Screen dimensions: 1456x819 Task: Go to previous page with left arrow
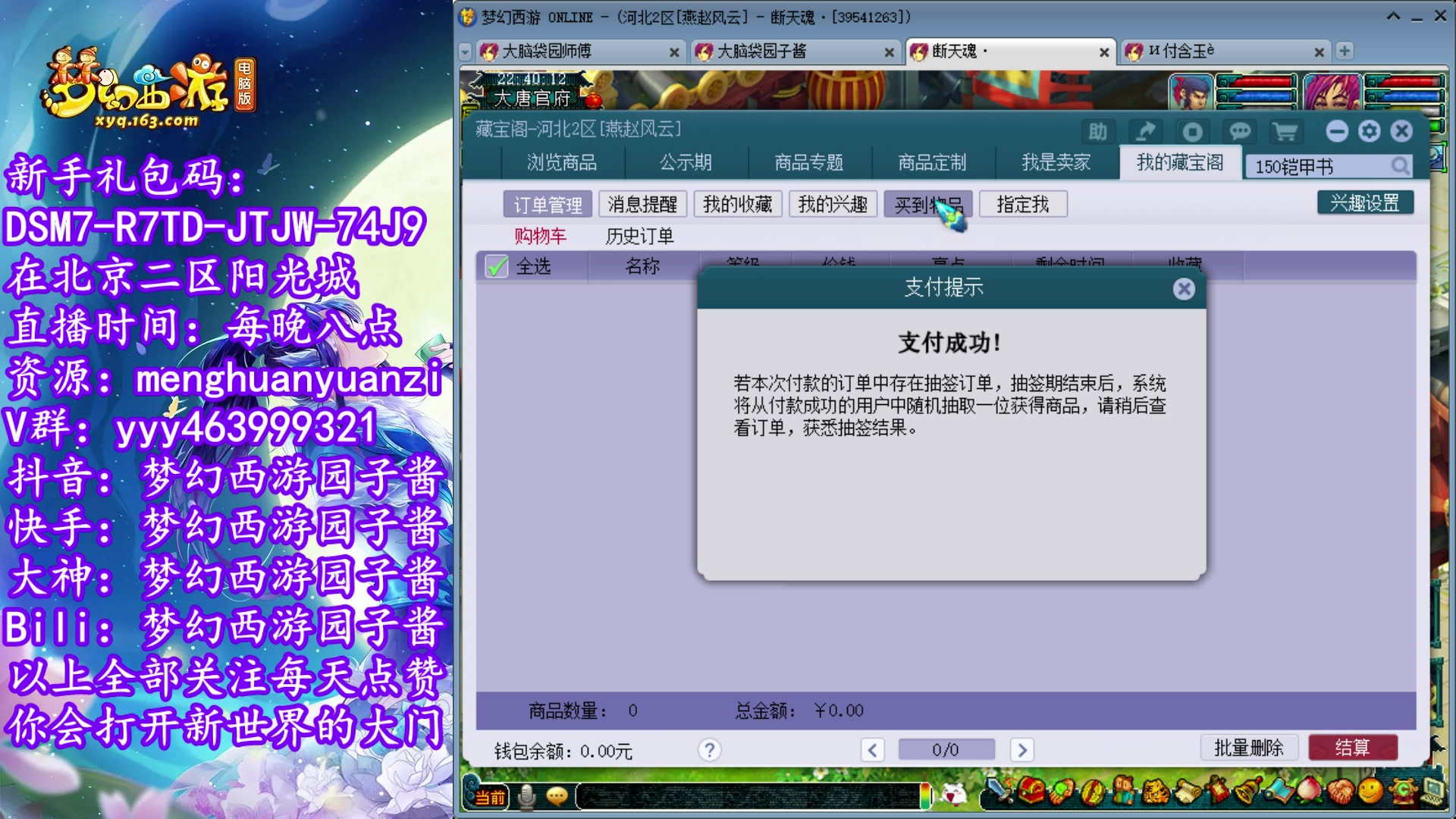872,750
